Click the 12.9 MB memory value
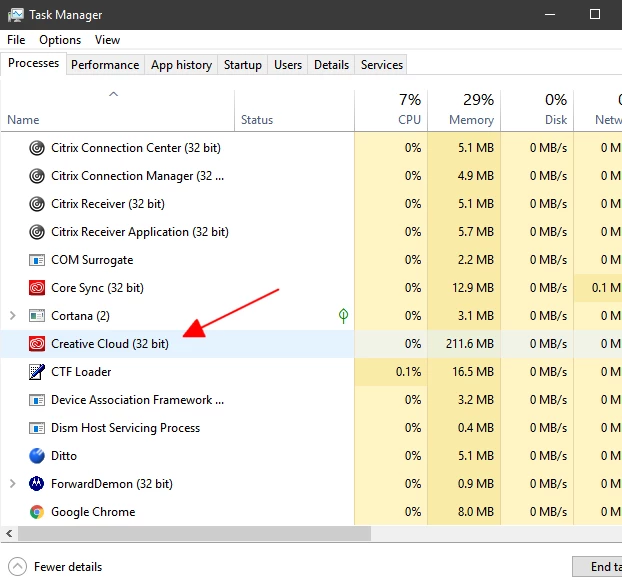This screenshot has height=585, width=622. point(473,288)
